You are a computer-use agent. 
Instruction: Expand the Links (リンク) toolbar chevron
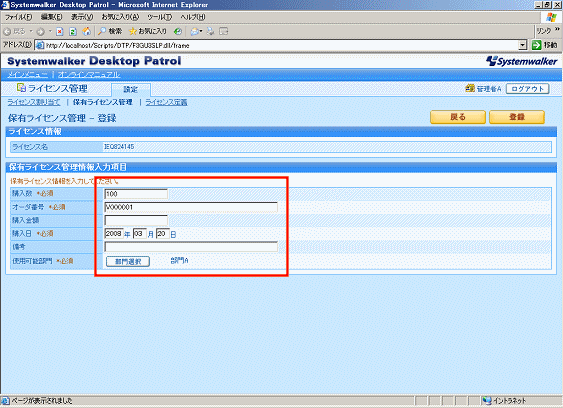557,29
